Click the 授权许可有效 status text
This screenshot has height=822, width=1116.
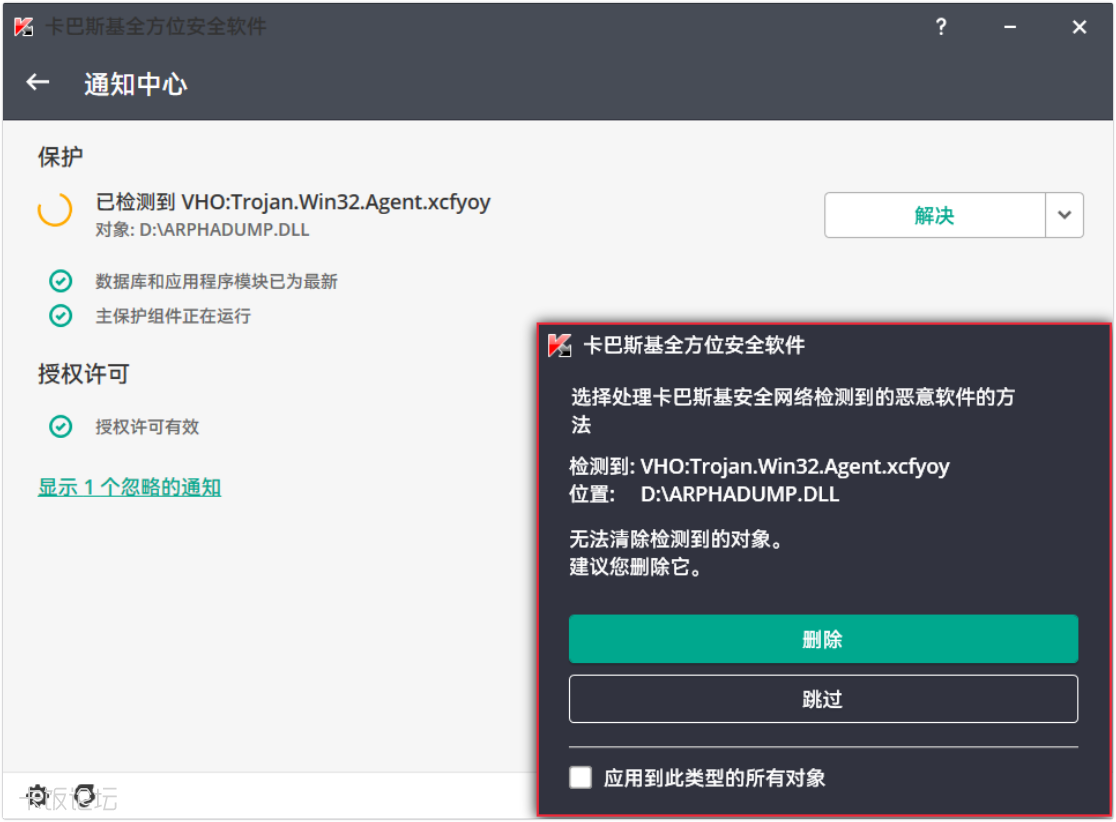point(147,426)
